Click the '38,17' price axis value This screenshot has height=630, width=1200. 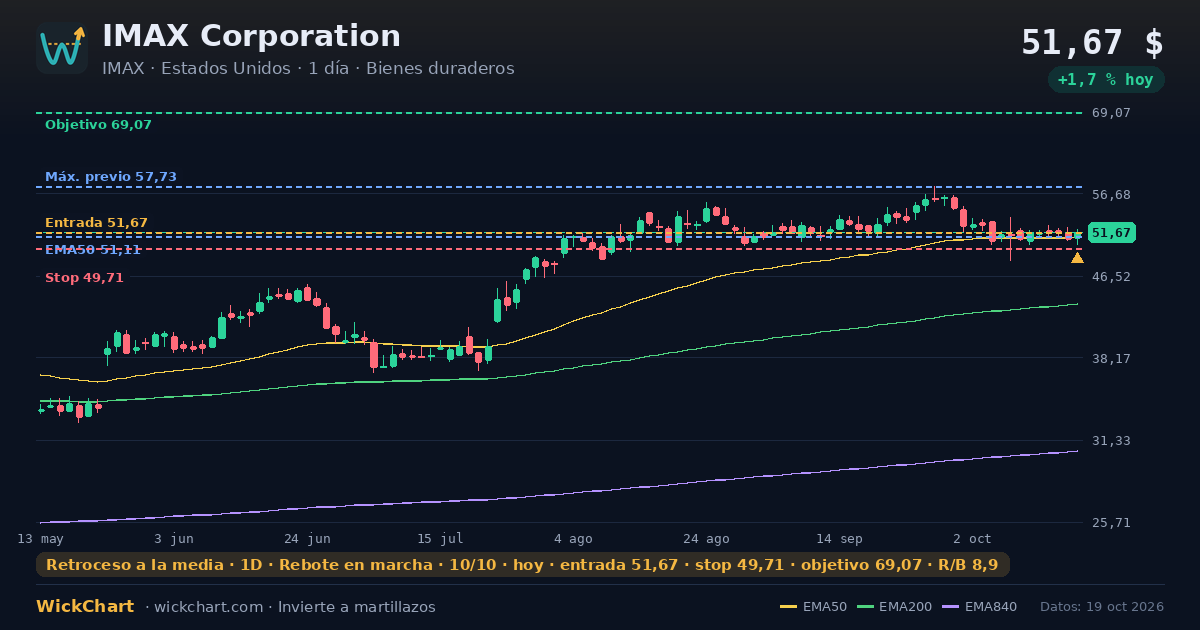[x=1110, y=358]
